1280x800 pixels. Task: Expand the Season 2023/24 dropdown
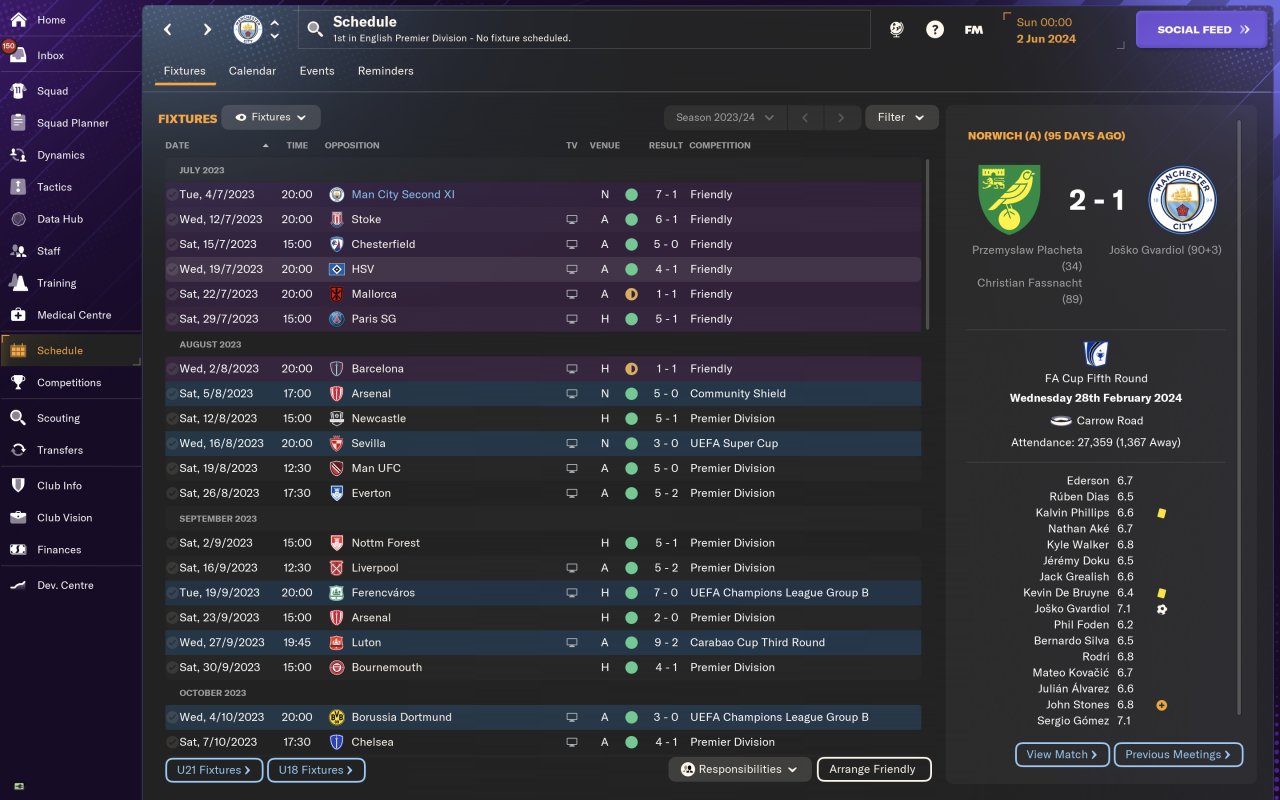[x=725, y=118]
